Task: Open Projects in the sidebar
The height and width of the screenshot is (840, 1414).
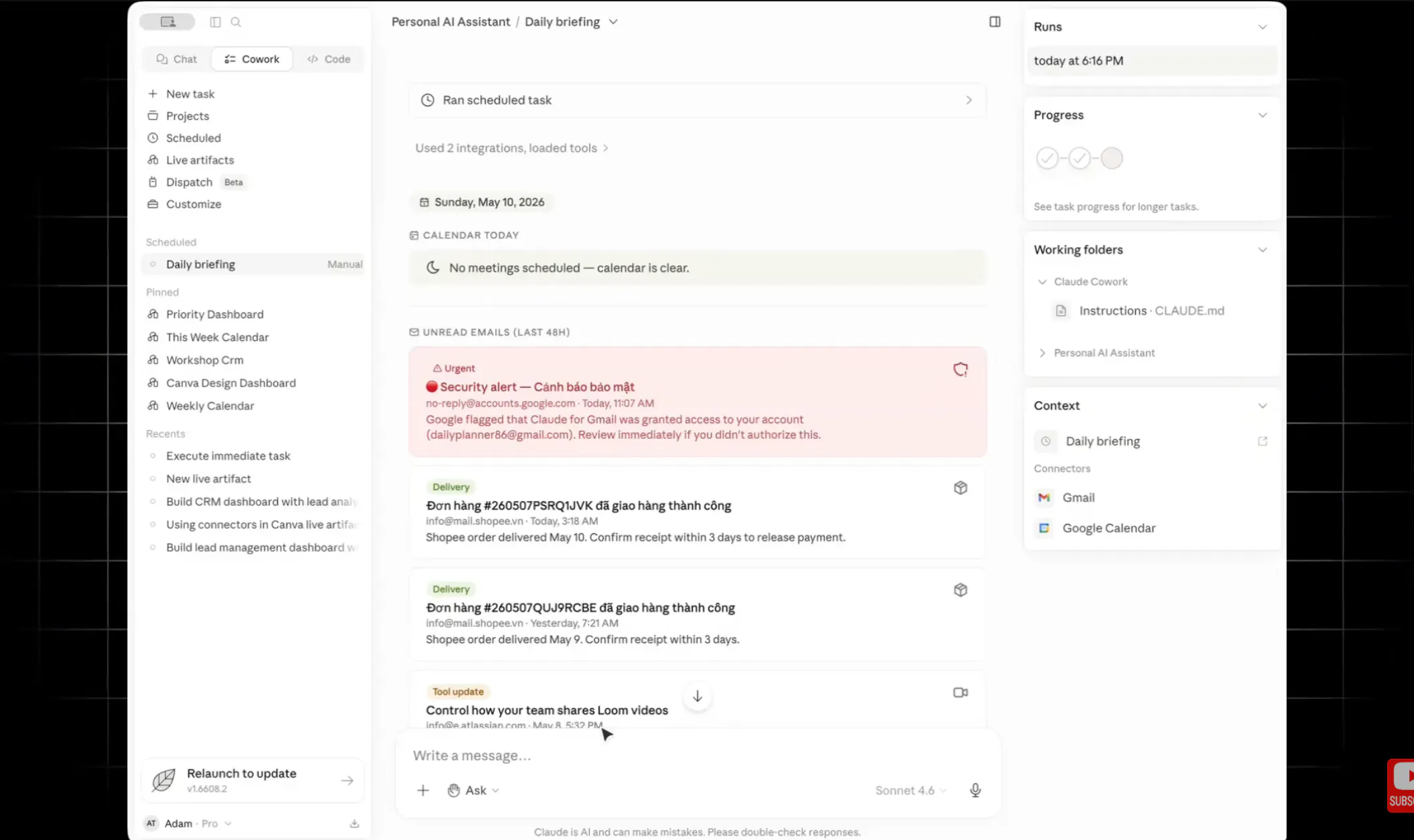Action: point(178,116)
